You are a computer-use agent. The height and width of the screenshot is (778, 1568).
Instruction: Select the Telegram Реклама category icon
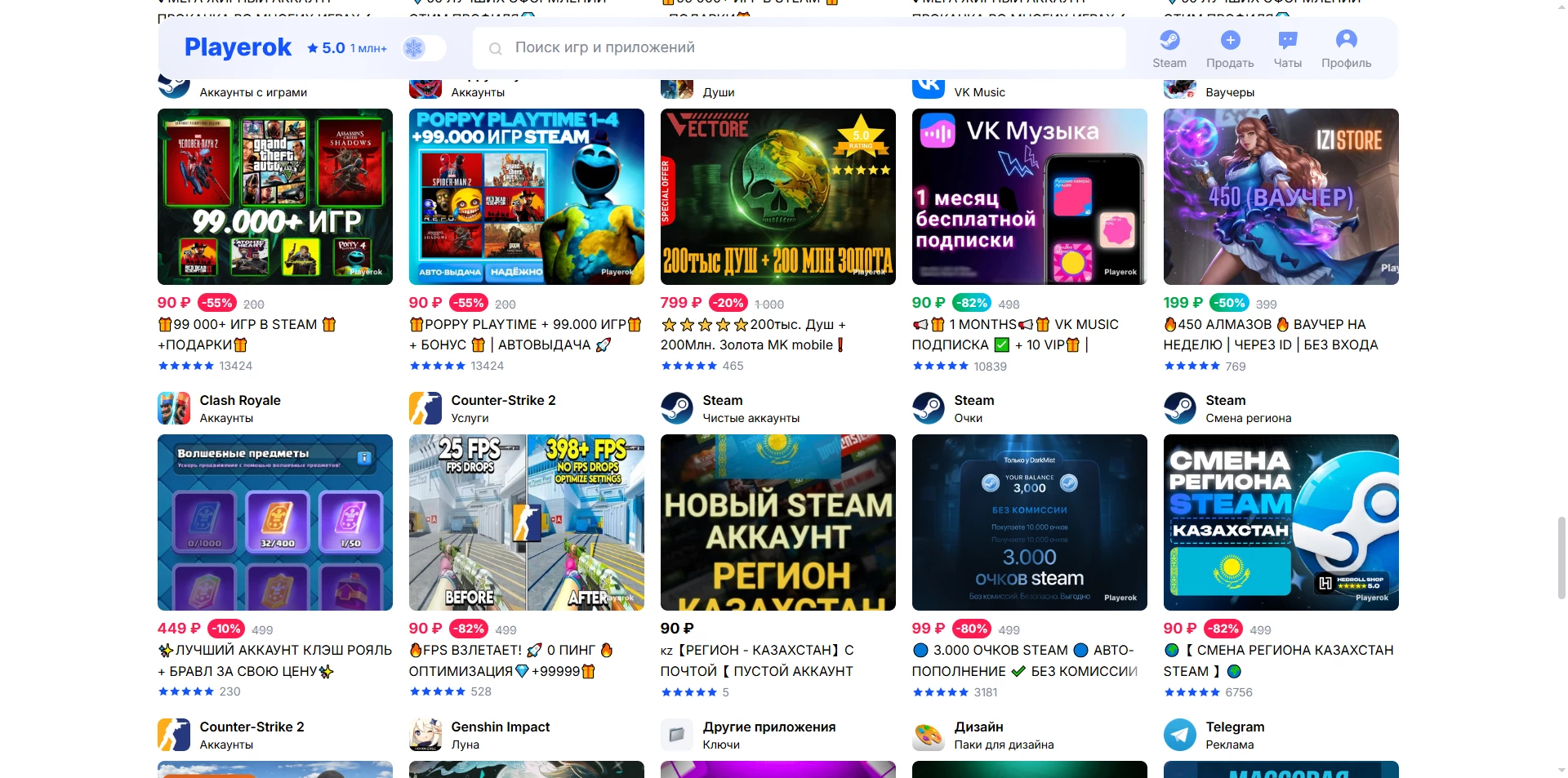[x=1179, y=735]
